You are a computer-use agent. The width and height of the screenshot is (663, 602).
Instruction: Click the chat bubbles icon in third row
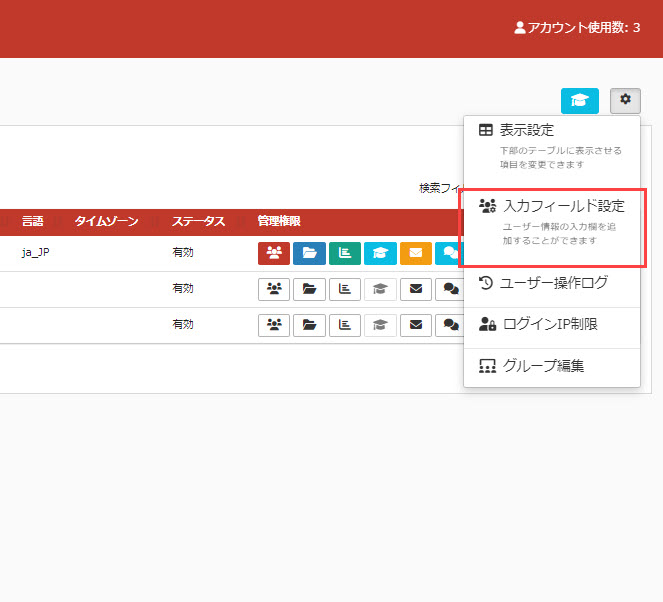pyautogui.click(x=450, y=325)
